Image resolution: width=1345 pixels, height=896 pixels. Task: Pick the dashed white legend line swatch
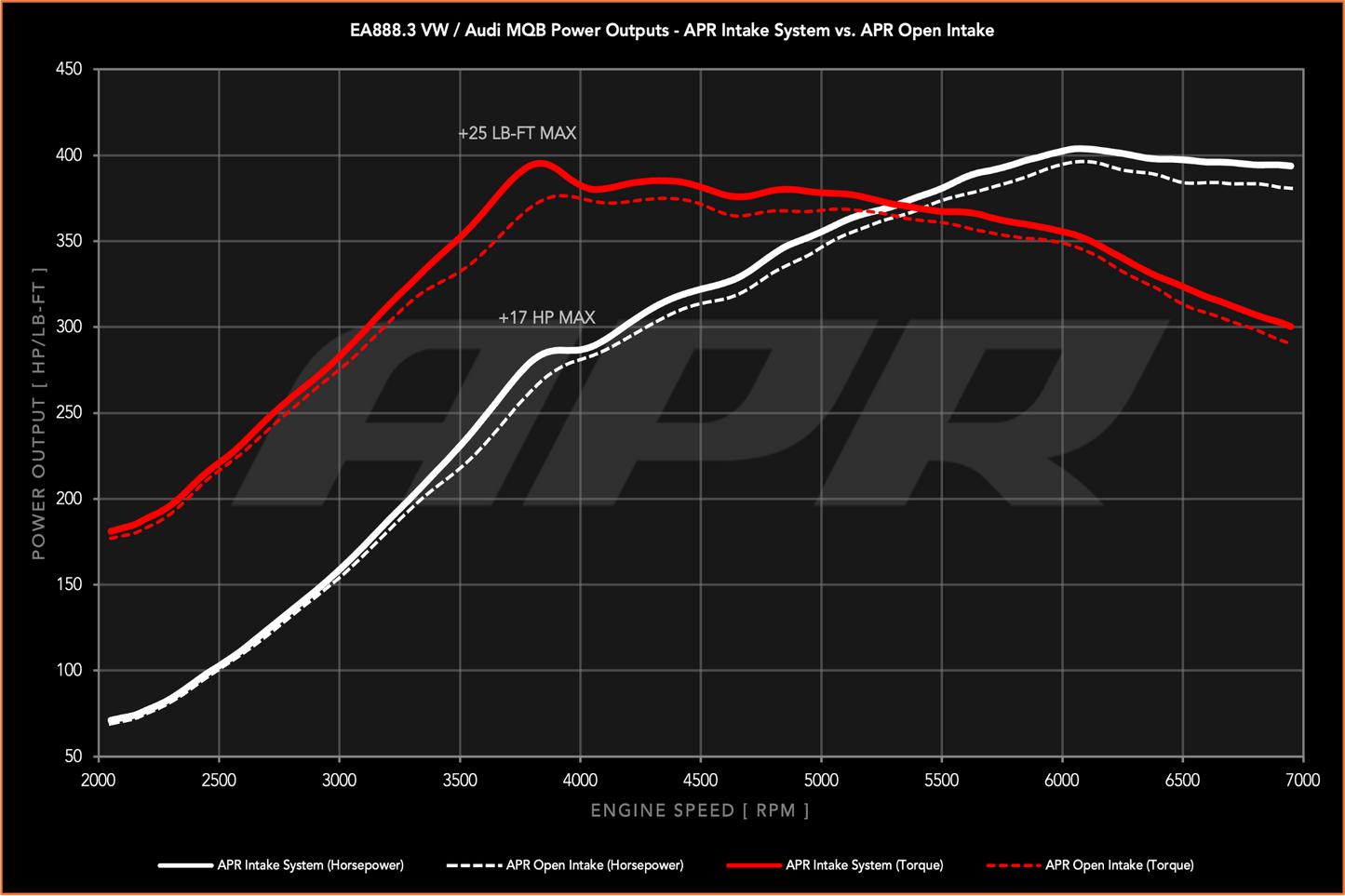[474, 865]
